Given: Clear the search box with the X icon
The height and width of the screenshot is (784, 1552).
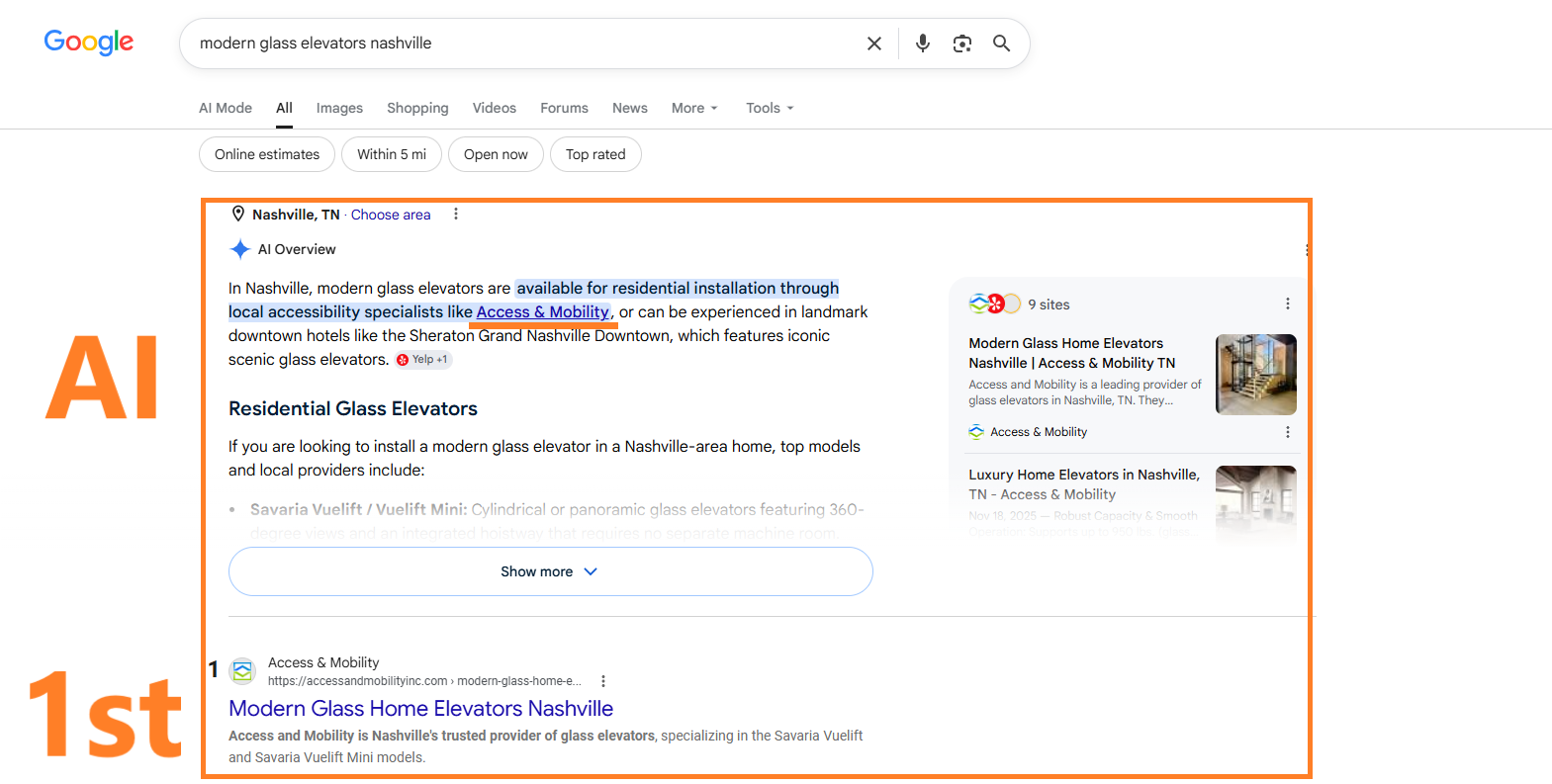Looking at the screenshot, I should (874, 44).
